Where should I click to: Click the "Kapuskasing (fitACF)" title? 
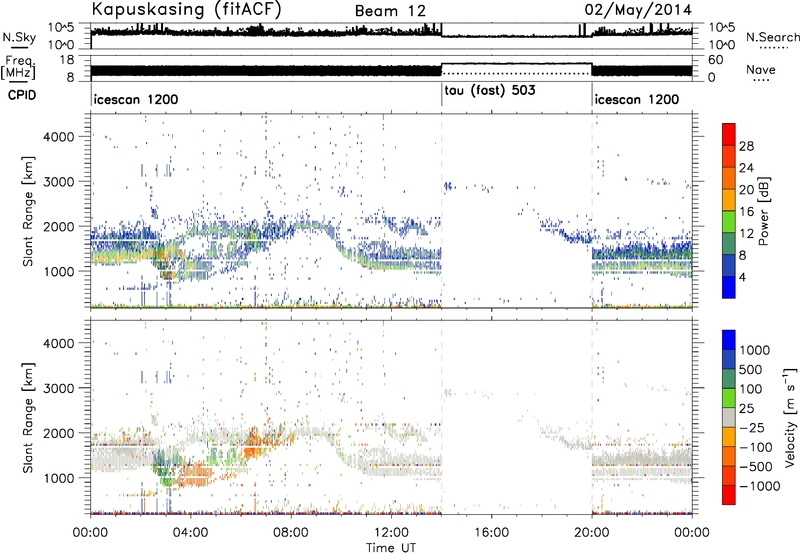tap(186, 10)
